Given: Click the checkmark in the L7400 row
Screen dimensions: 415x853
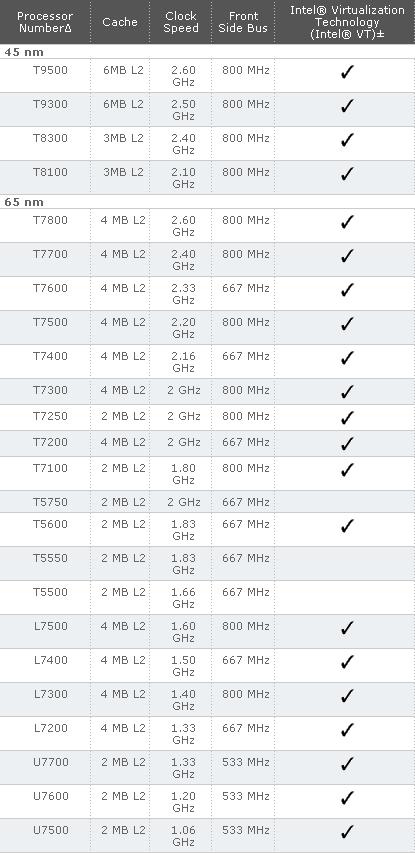Looking at the screenshot, I should [347, 662].
